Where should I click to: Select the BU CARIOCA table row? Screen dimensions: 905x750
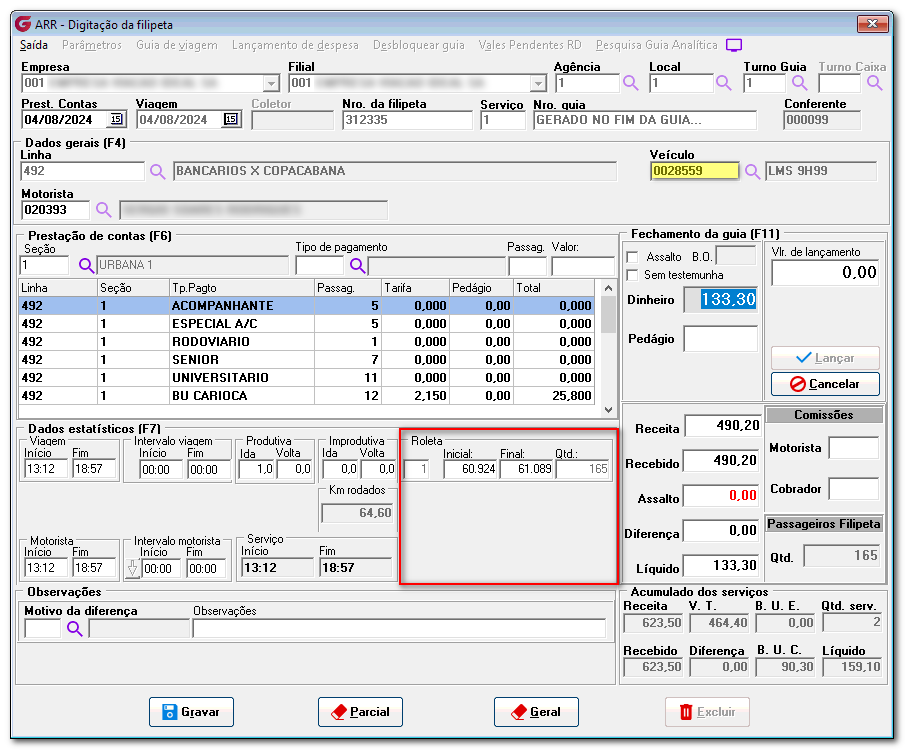[x=306, y=395]
